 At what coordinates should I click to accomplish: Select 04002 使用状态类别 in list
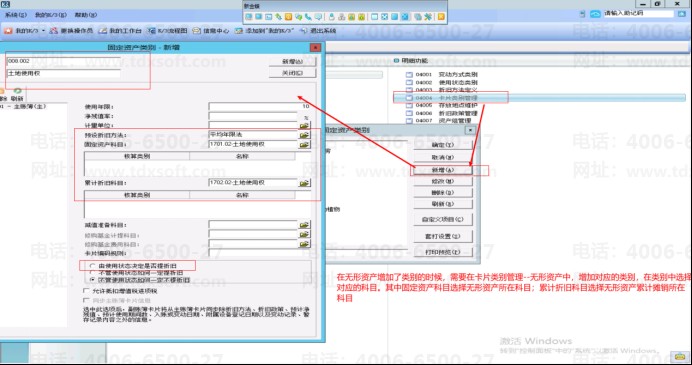tap(442, 83)
